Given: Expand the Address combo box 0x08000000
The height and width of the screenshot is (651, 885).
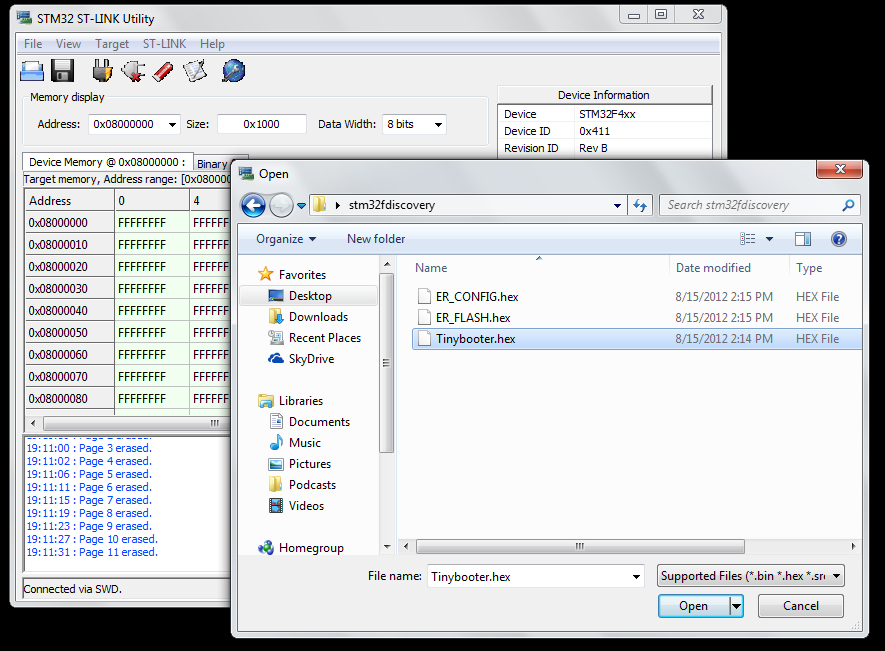Looking at the screenshot, I should coord(172,124).
